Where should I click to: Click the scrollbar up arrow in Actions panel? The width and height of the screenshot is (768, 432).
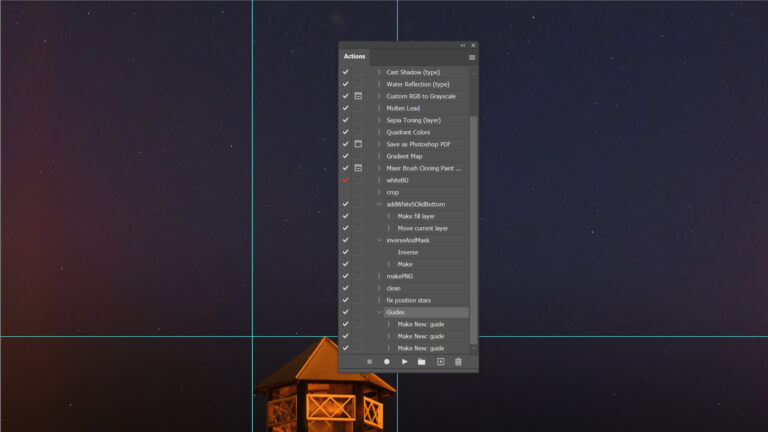tap(473, 73)
